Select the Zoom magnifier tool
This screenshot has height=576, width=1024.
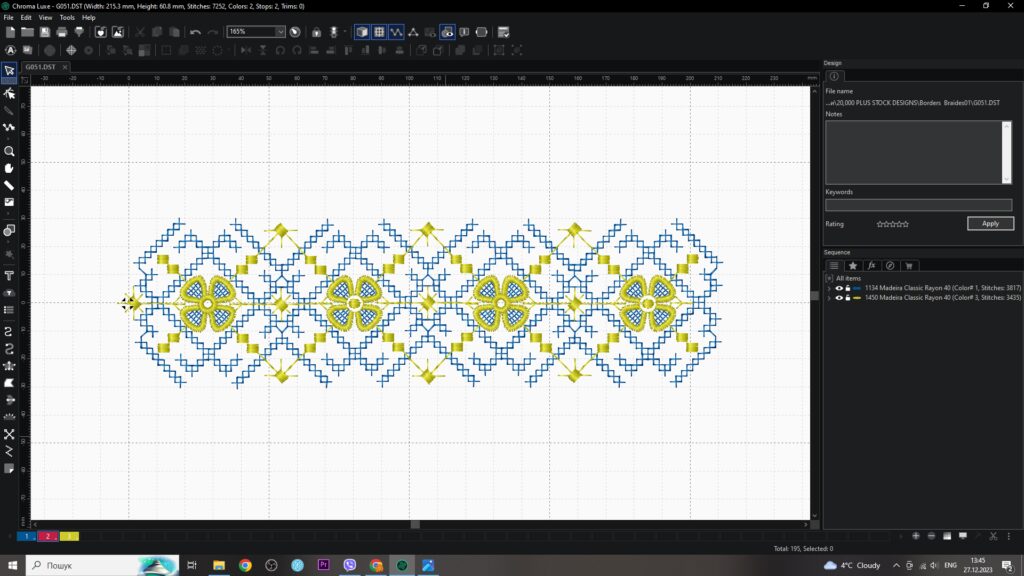[9, 152]
